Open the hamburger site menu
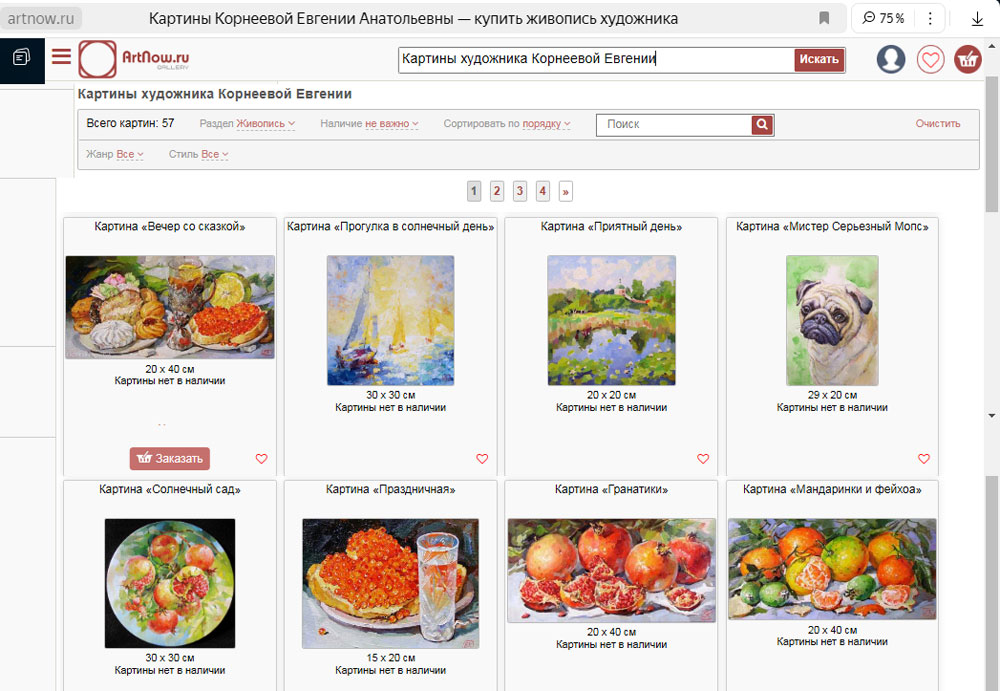1000x691 pixels. pyautogui.click(x=61, y=57)
